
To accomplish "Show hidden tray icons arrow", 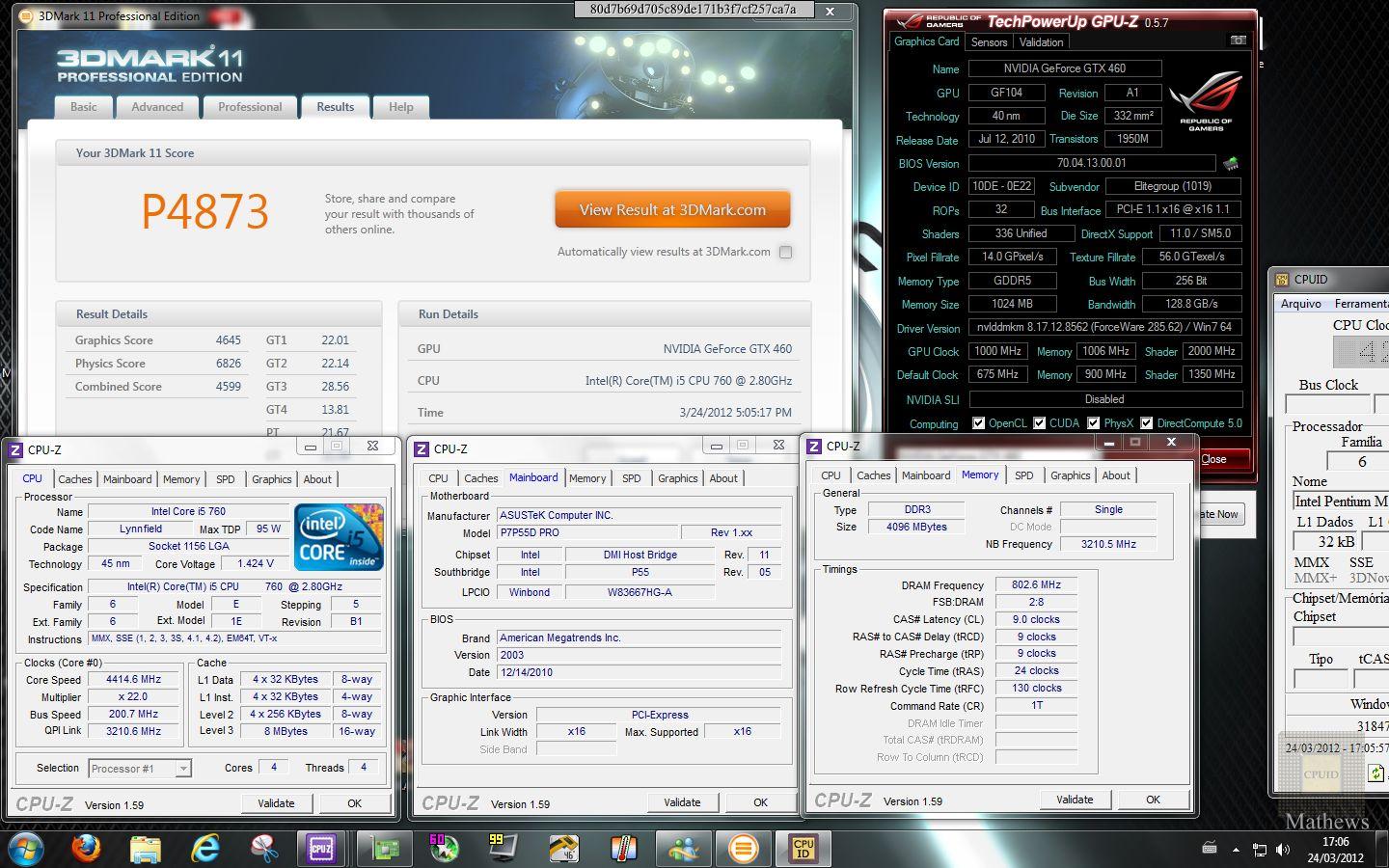I will [x=1236, y=850].
